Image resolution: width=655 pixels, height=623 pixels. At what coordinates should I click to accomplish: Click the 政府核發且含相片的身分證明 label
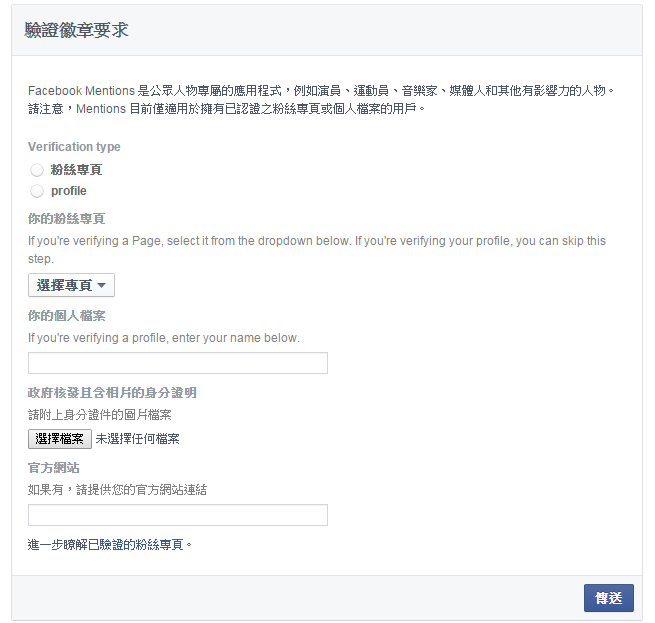[x=112, y=393]
